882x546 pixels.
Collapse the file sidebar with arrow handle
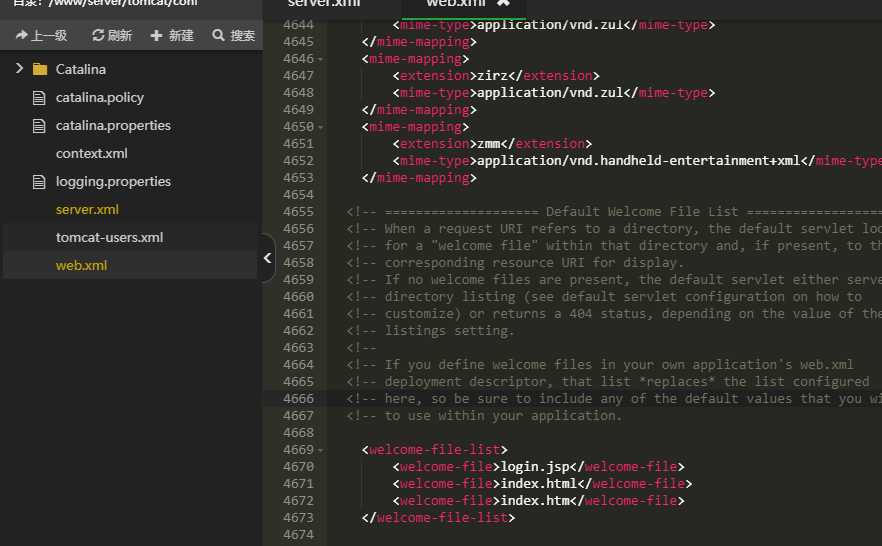coord(268,258)
